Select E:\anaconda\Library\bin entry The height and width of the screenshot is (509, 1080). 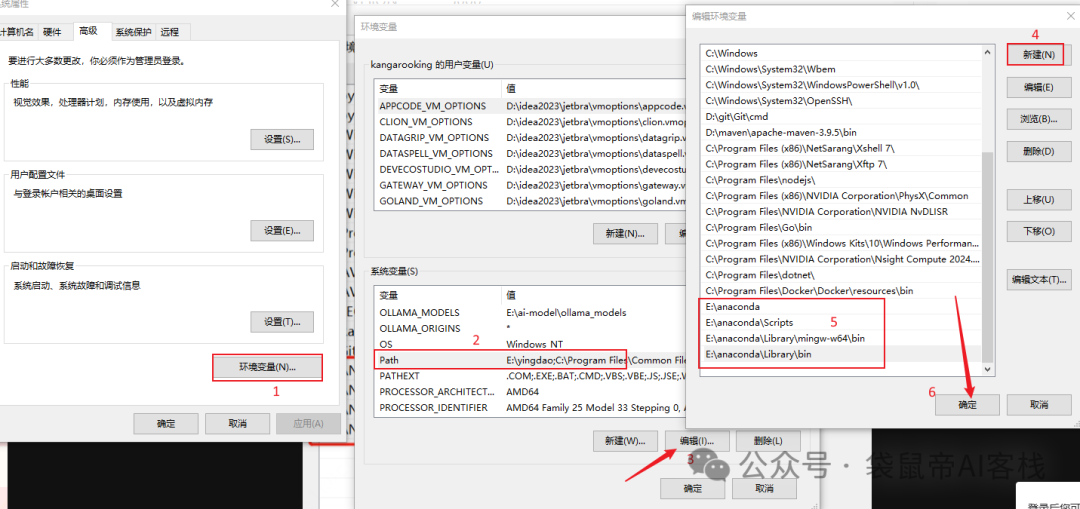click(840, 354)
